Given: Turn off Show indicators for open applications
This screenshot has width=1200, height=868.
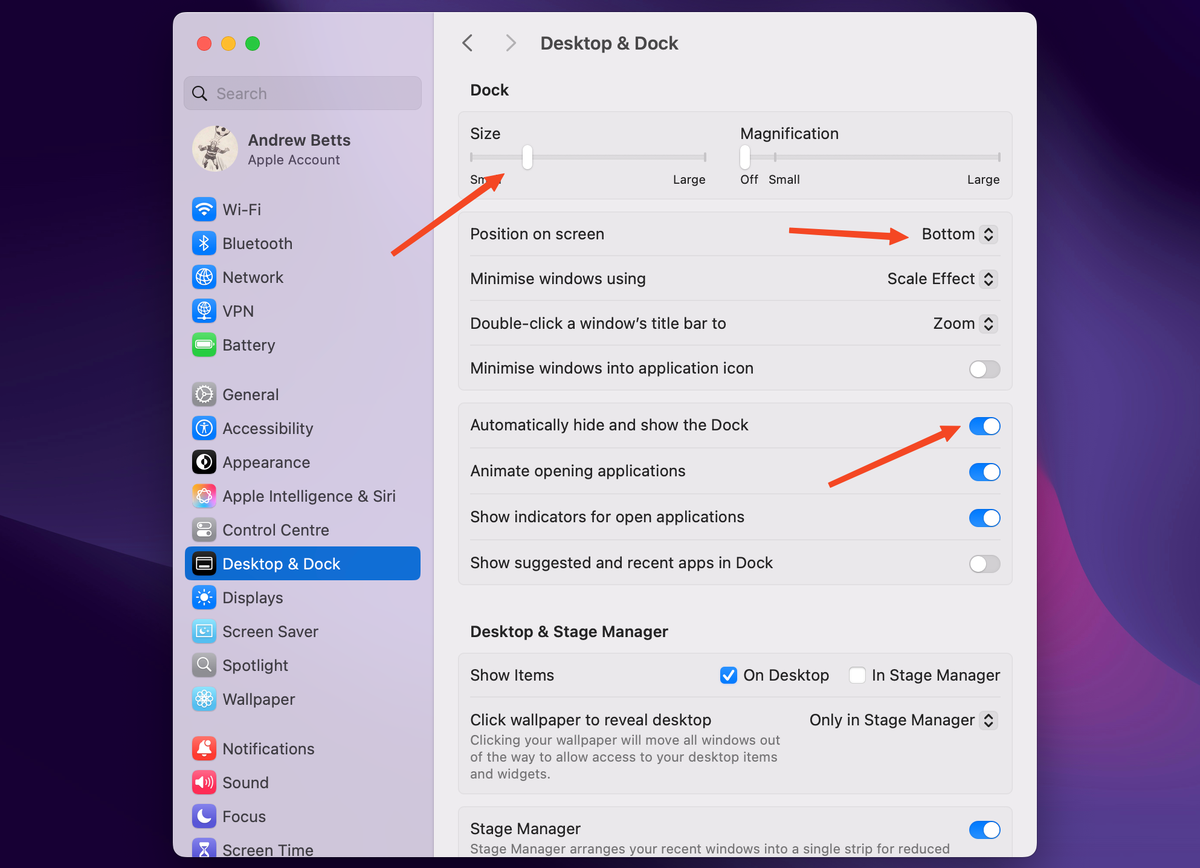Looking at the screenshot, I should [x=984, y=518].
